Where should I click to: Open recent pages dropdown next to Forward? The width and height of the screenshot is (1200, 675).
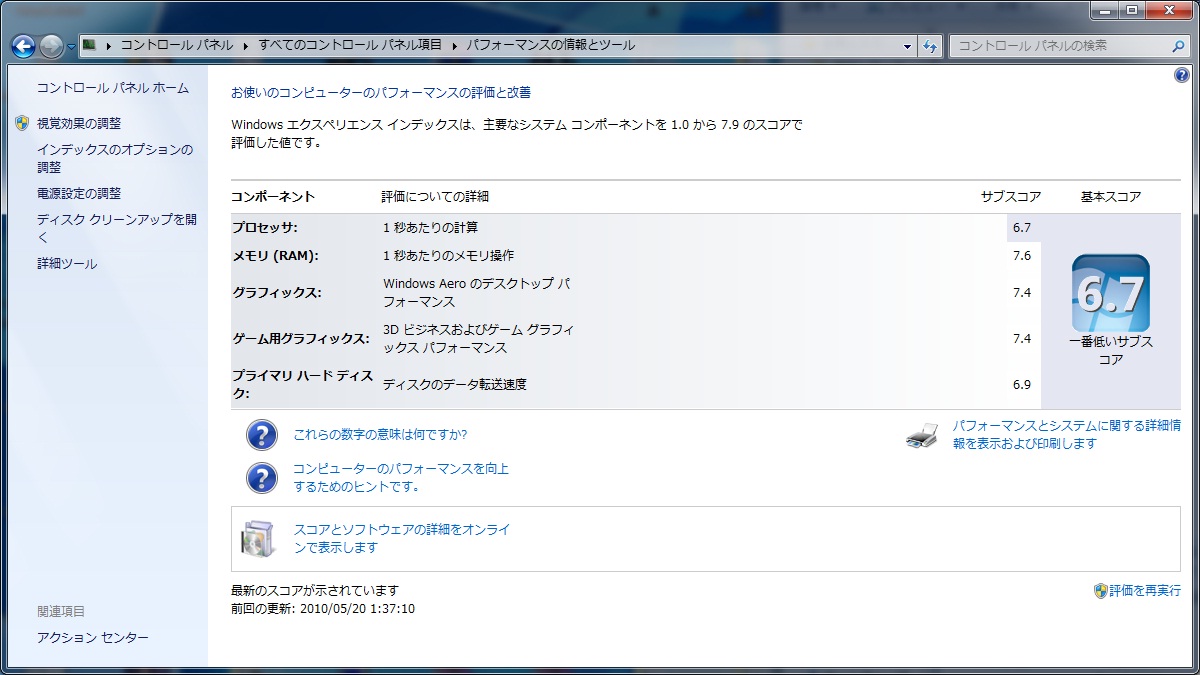[71, 47]
